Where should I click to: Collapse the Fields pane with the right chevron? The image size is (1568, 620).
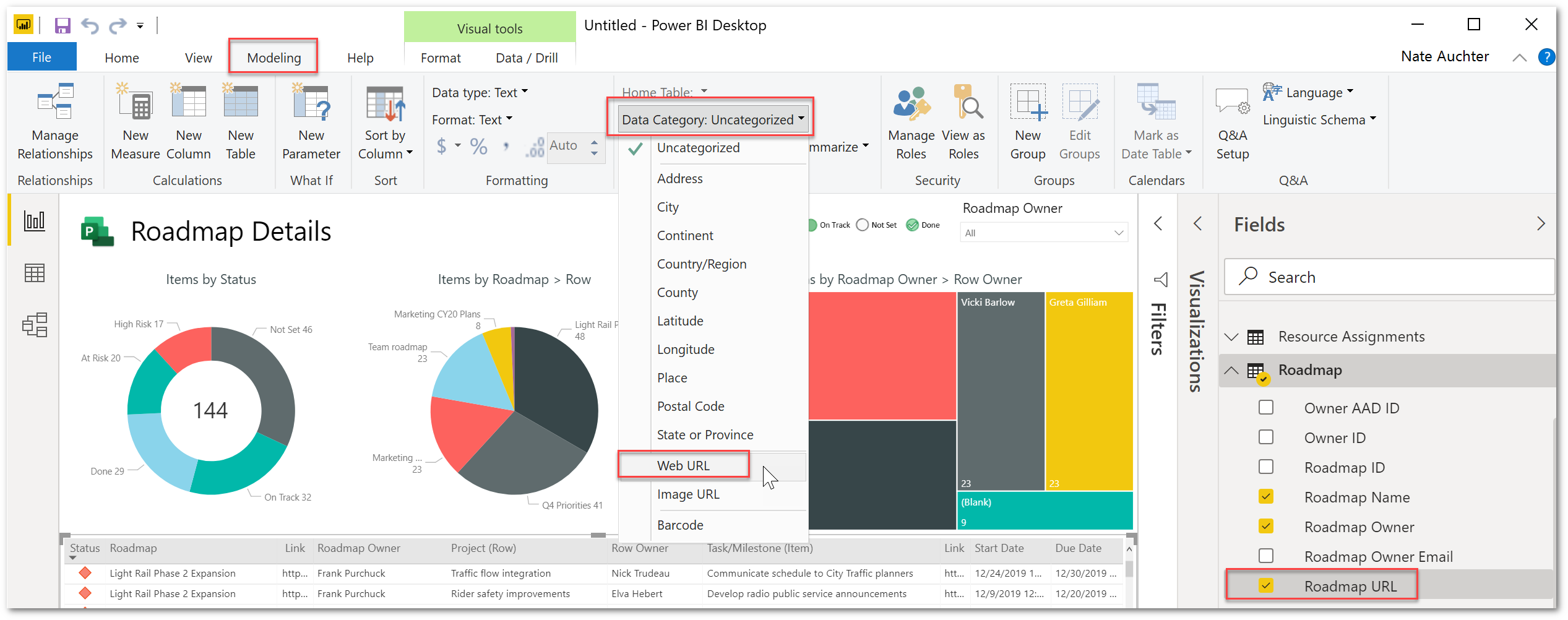pos(1541,223)
